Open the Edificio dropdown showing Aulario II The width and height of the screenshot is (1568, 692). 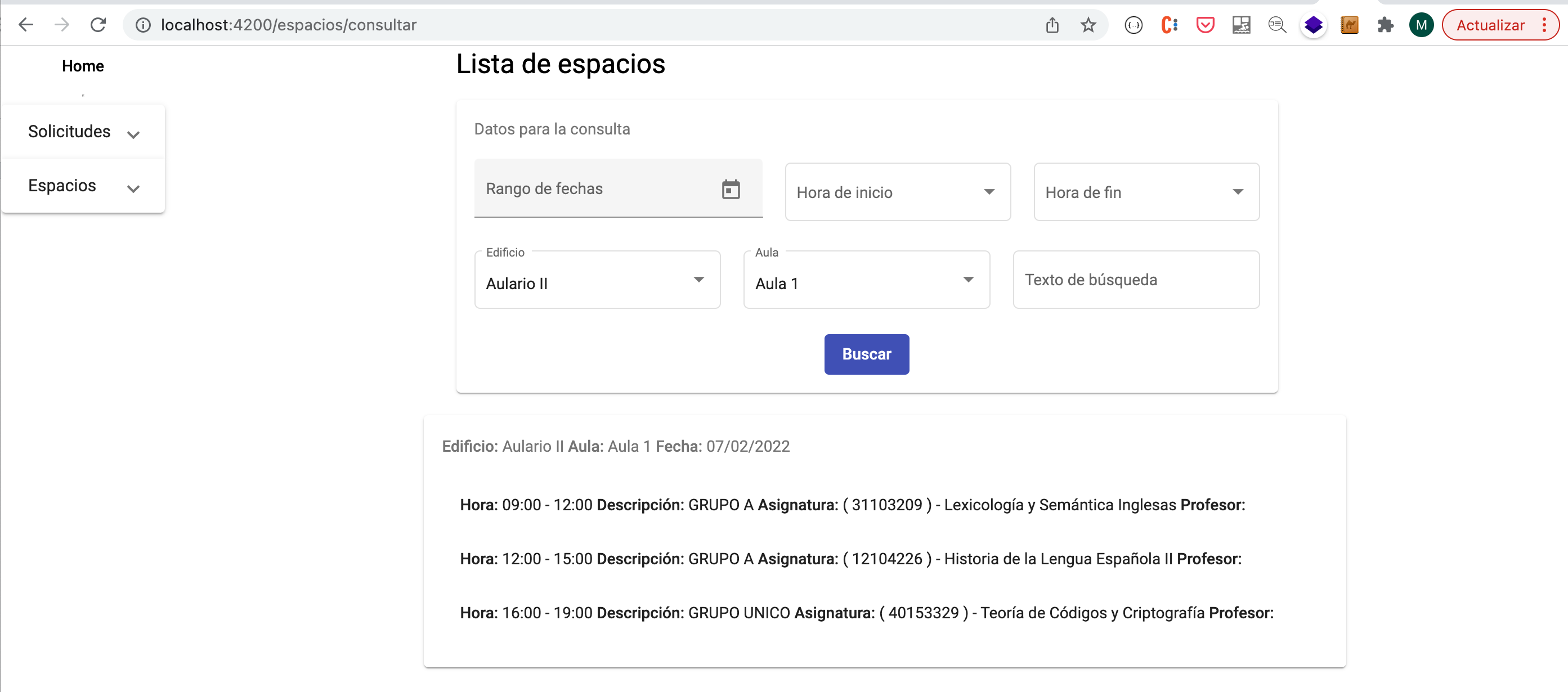coord(597,280)
